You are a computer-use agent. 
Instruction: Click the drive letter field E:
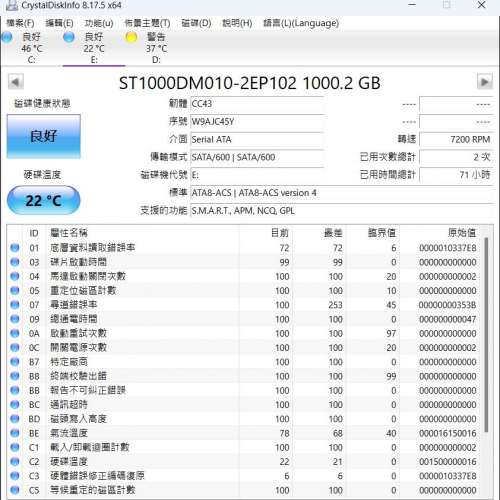(x=257, y=175)
